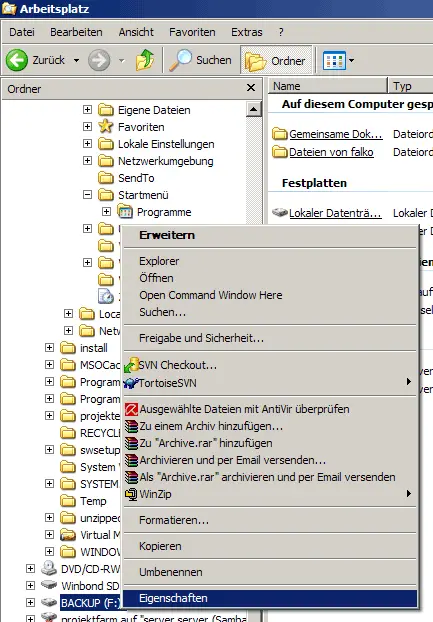Choose Zu "Archive.rar" hinzufügen
Screen dimensions: 433x622
[270, 443]
